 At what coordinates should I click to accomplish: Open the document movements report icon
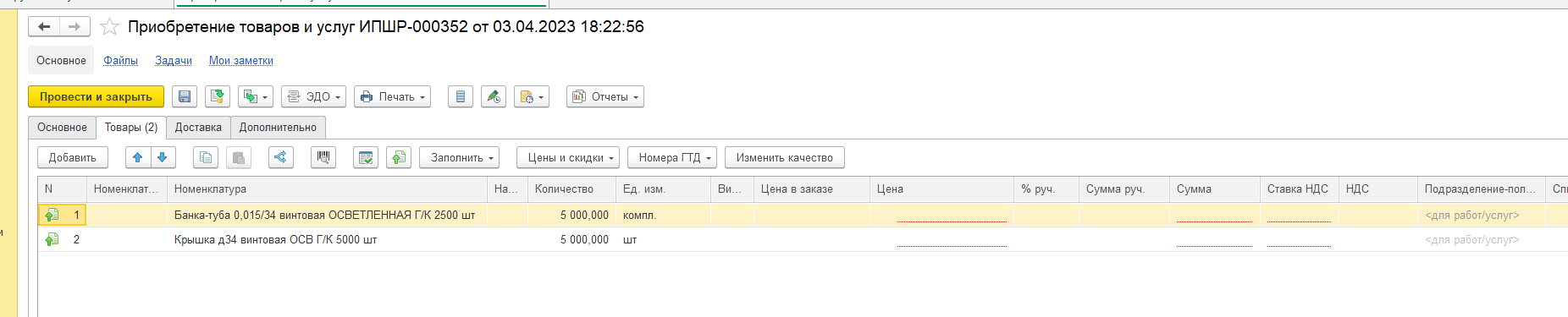tap(460, 96)
